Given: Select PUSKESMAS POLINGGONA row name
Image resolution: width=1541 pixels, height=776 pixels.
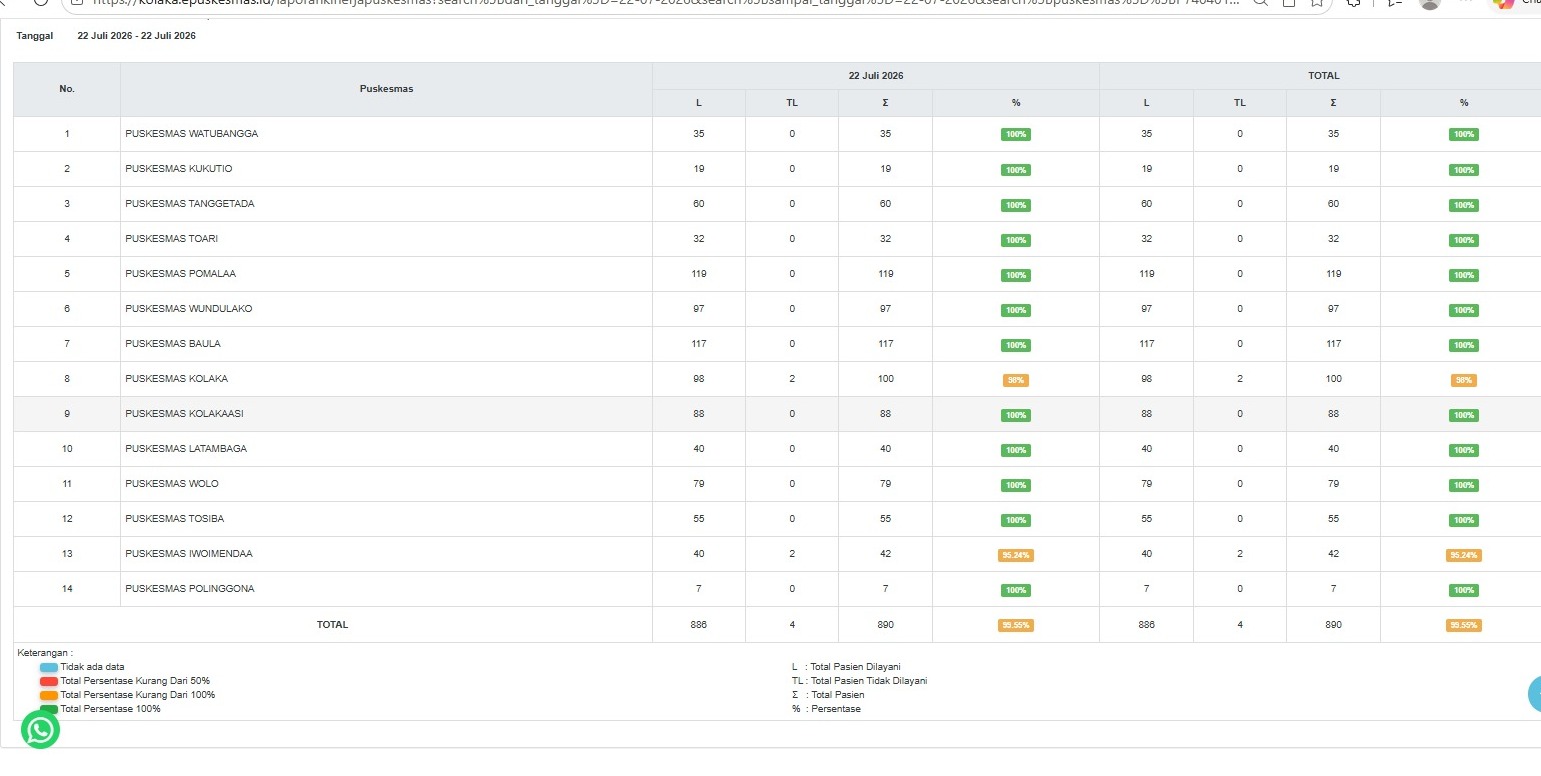Looking at the screenshot, I should (190, 589).
